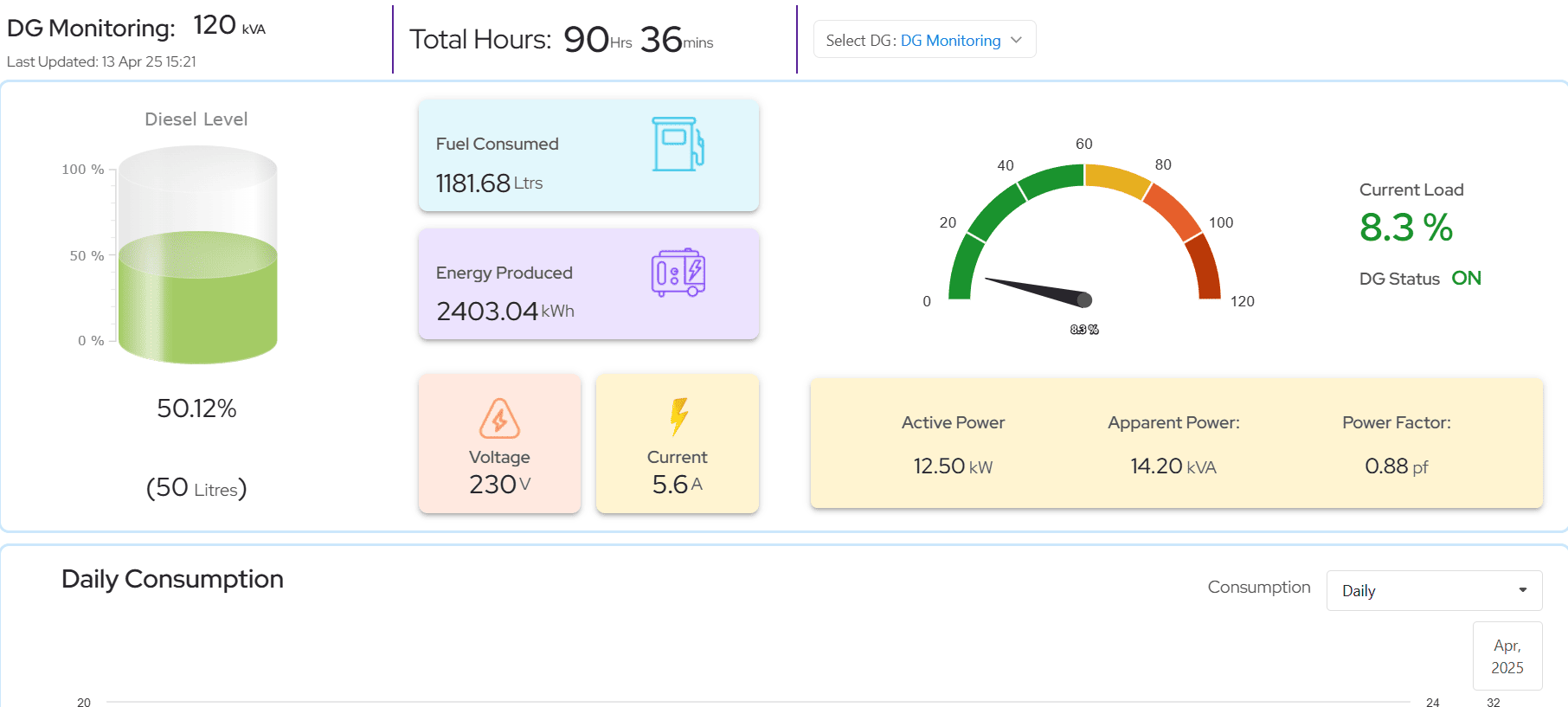Viewport: 1568px width, 707px height.
Task: Click the Last Updated timestamp
Action: point(101,61)
